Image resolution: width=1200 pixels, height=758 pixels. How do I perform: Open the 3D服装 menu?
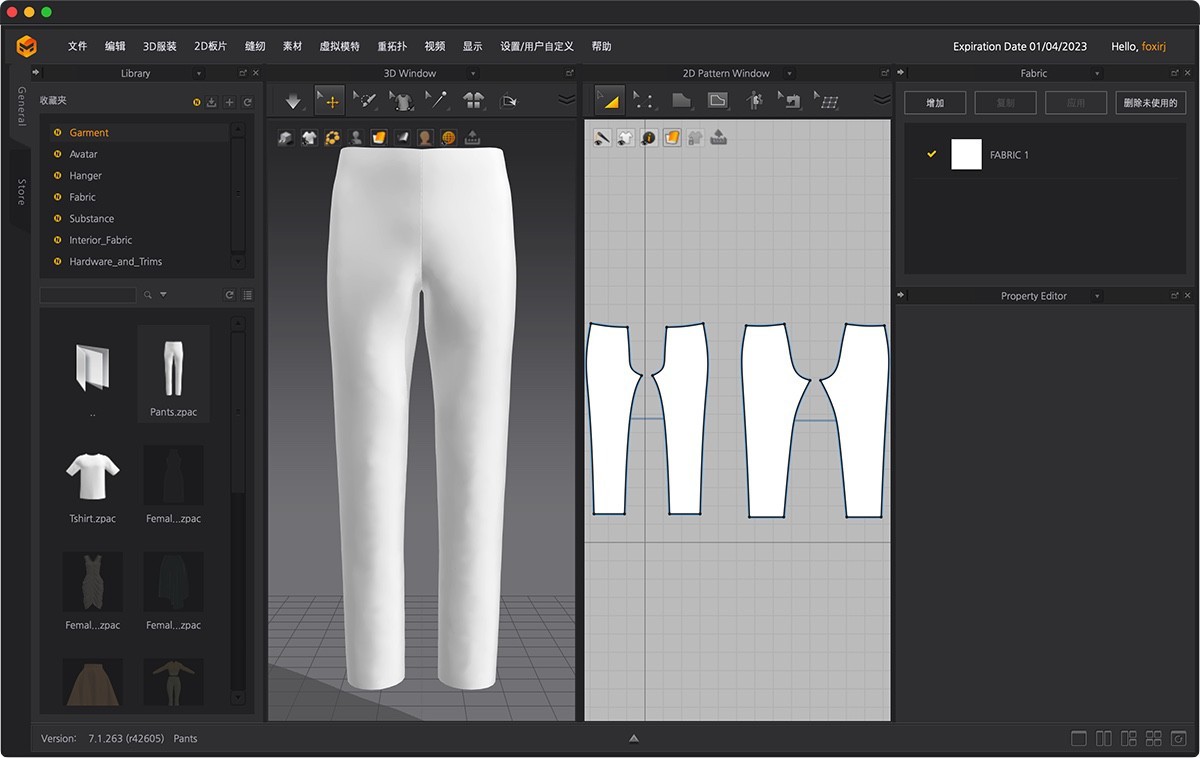click(x=159, y=46)
